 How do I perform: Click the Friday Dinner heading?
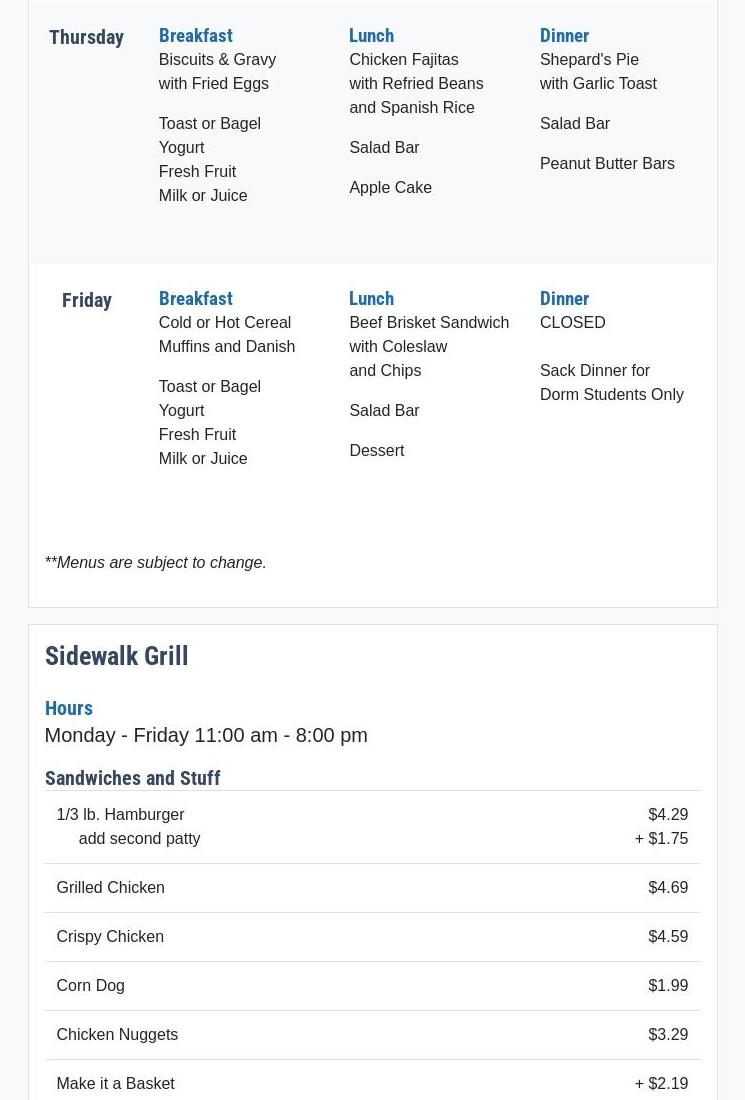(564, 299)
